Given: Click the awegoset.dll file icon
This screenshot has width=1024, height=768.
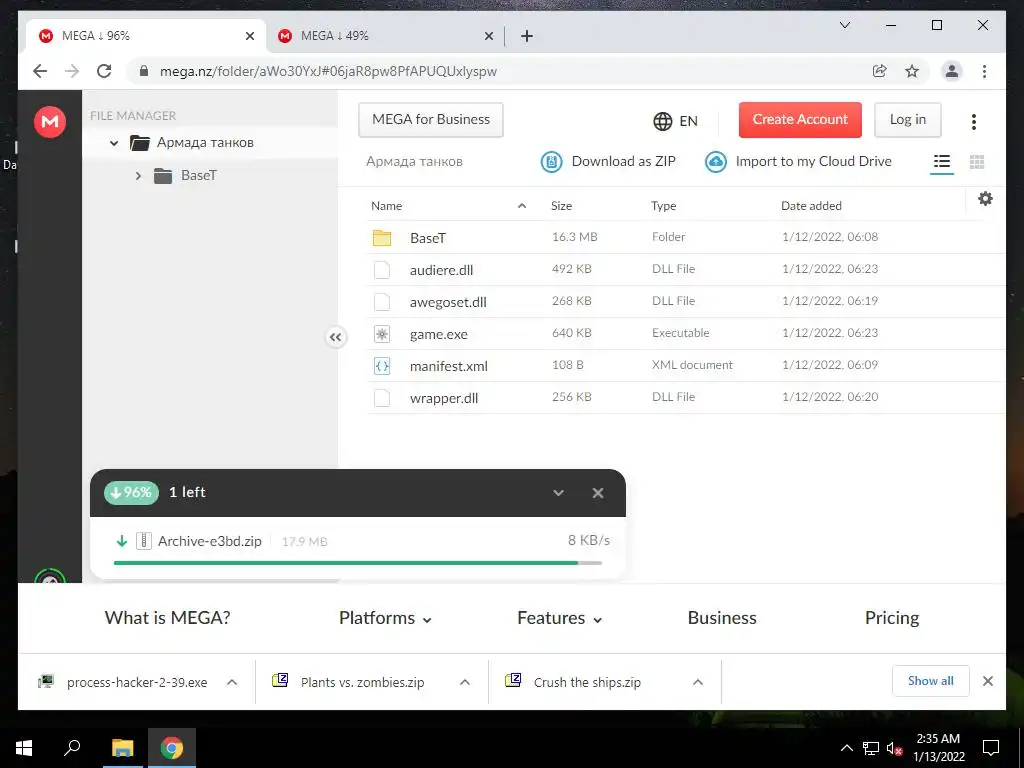Looking at the screenshot, I should click(x=382, y=302).
